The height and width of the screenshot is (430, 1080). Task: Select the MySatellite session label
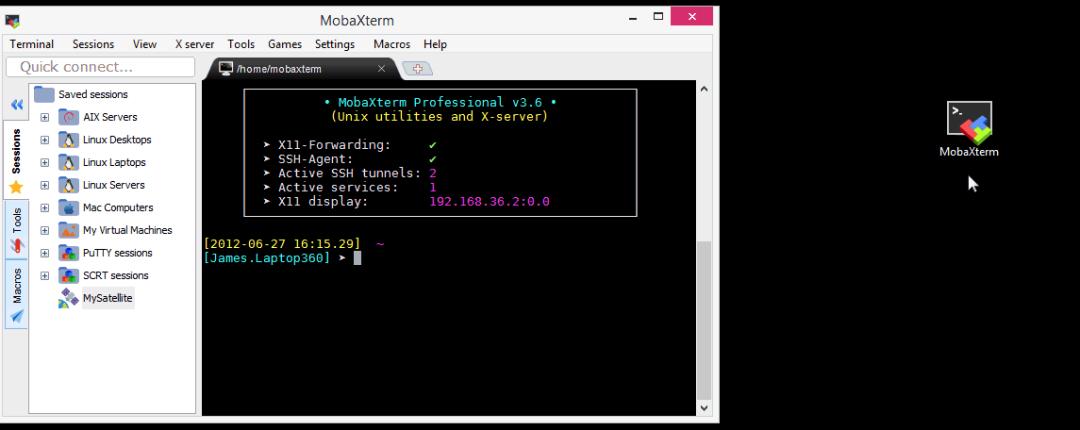pos(107,298)
